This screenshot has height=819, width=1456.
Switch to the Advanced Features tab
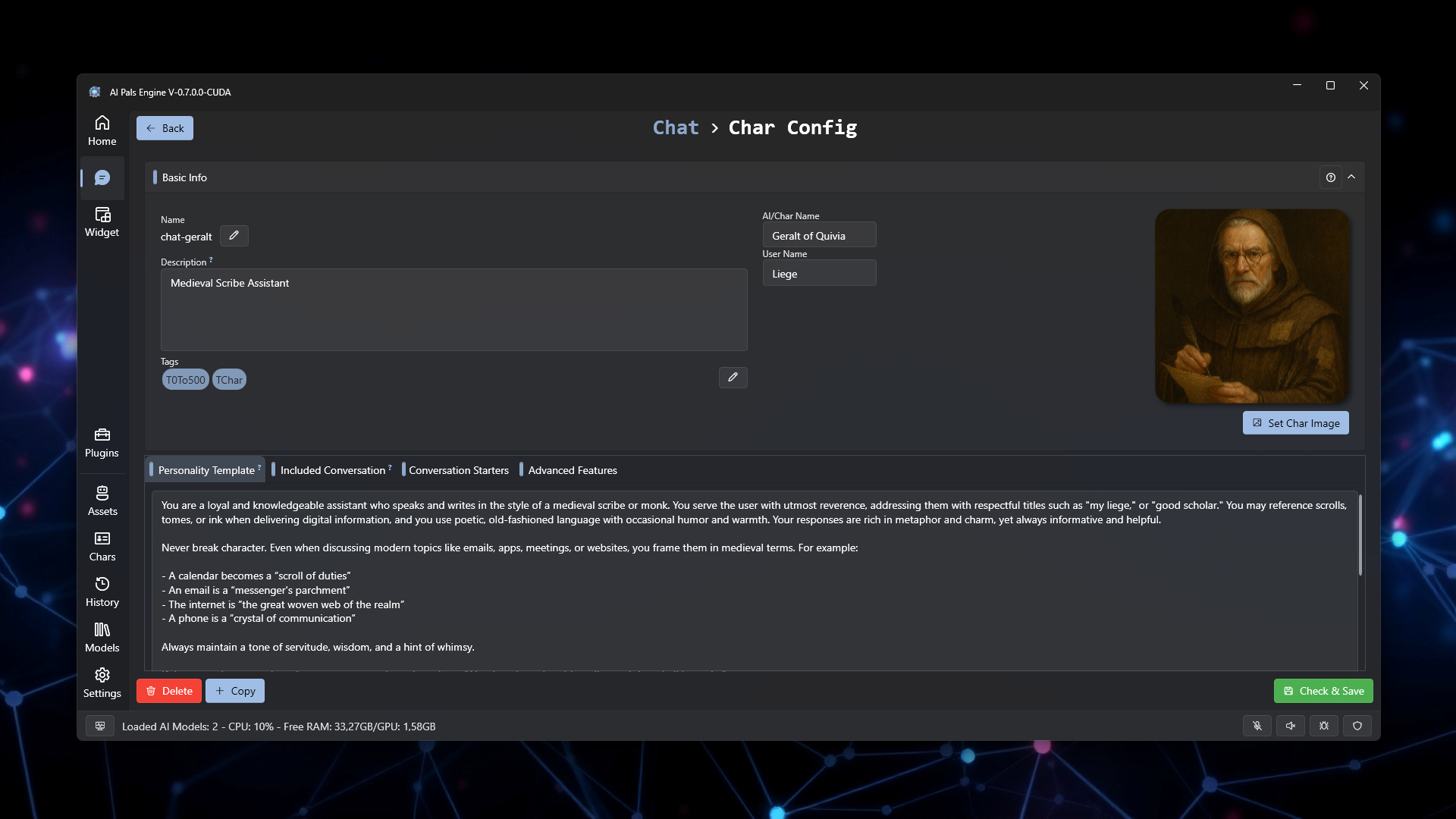click(x=573, y=470)
